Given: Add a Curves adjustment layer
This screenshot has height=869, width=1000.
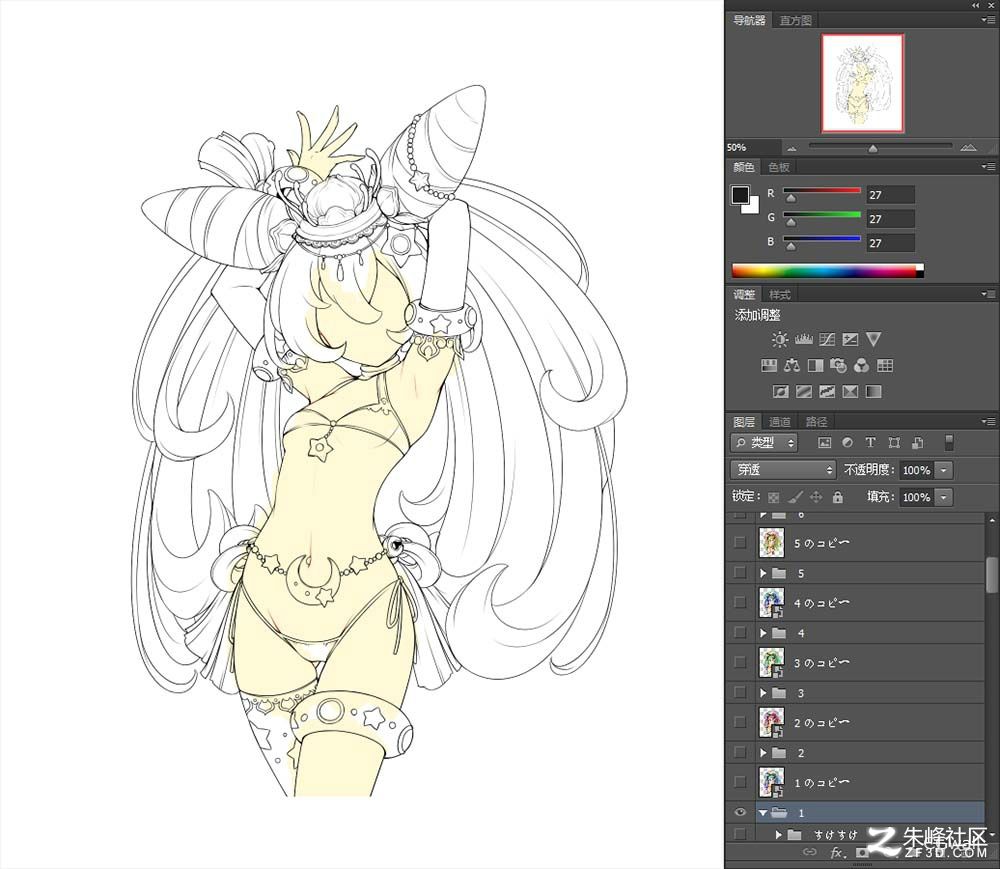Looking at the screenshot, I should click(827, 339).
